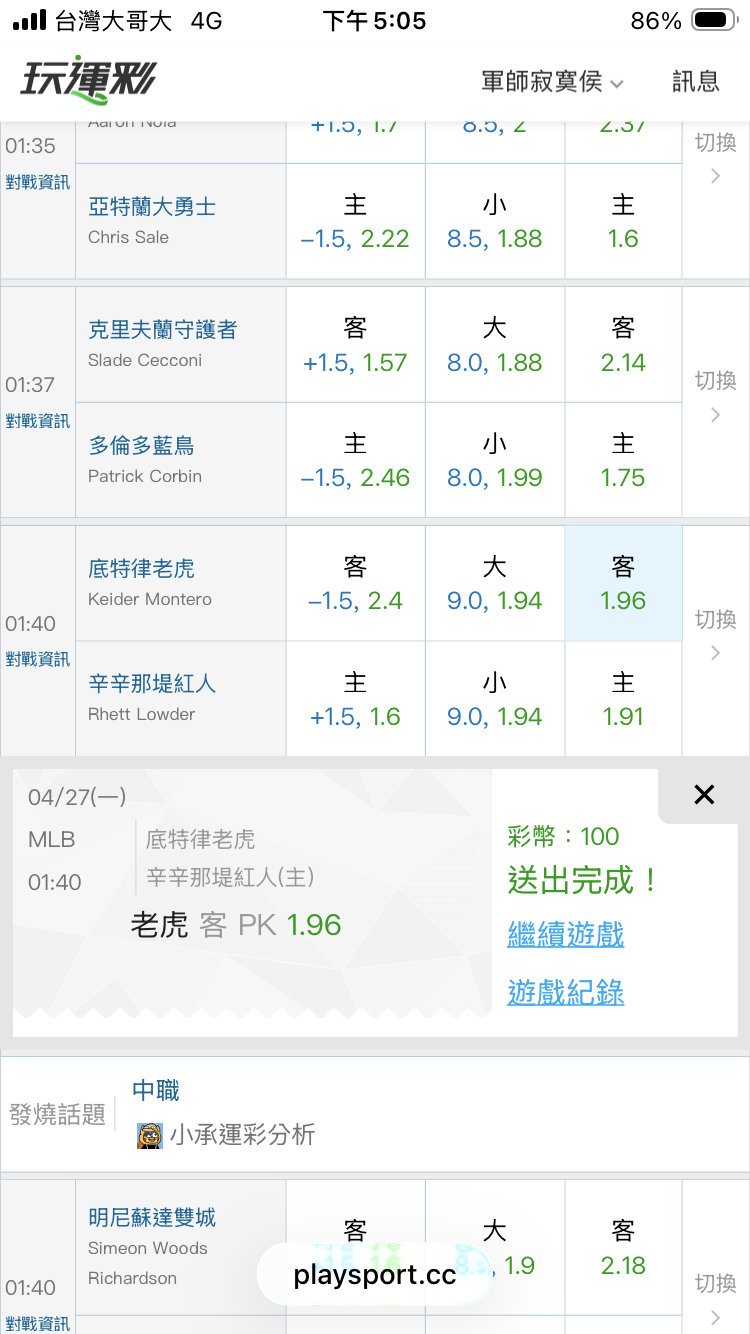Expand 切換 for the Tigers–Reds game
This screenshot has height=1334, width=750.
(x=715, y=636)
